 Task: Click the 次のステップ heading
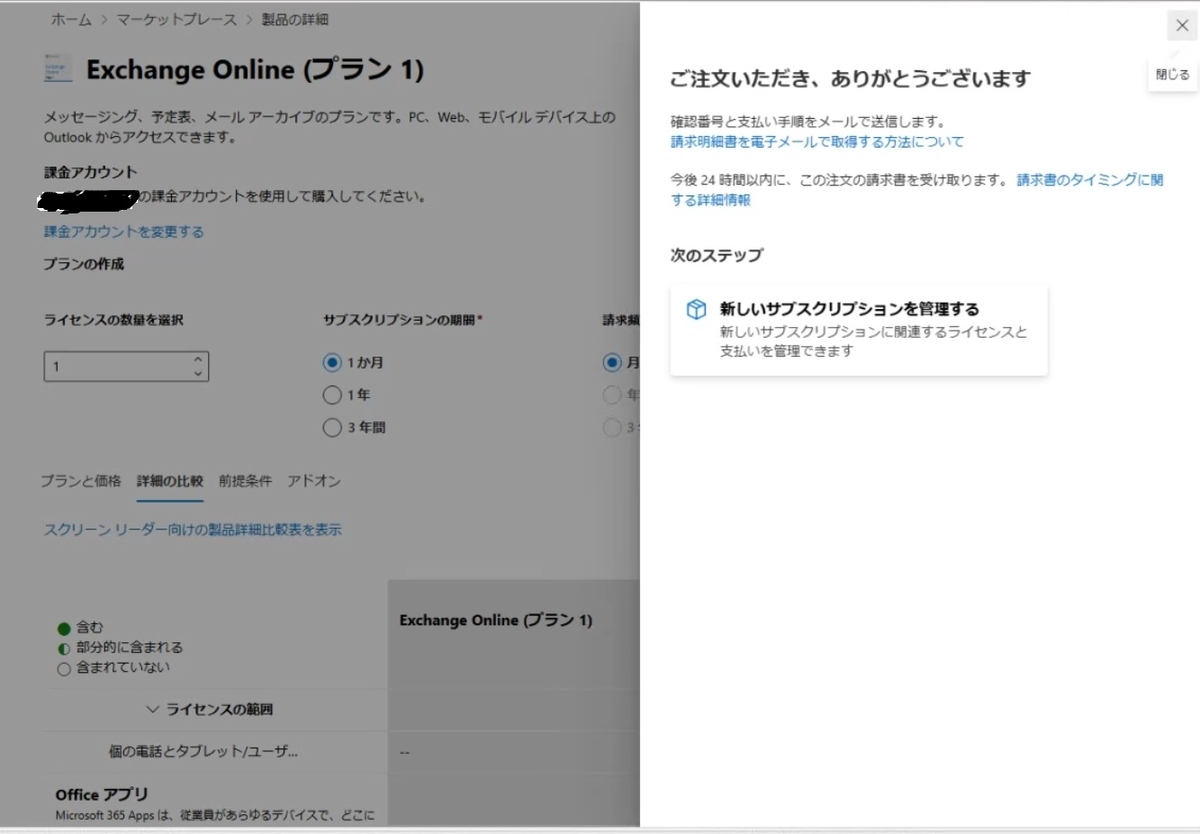pyautogui.click(x=716, y=255)
